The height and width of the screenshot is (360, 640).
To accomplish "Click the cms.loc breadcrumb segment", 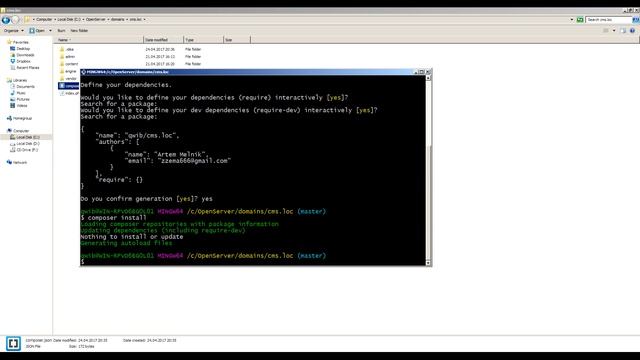I will (136, 19).
